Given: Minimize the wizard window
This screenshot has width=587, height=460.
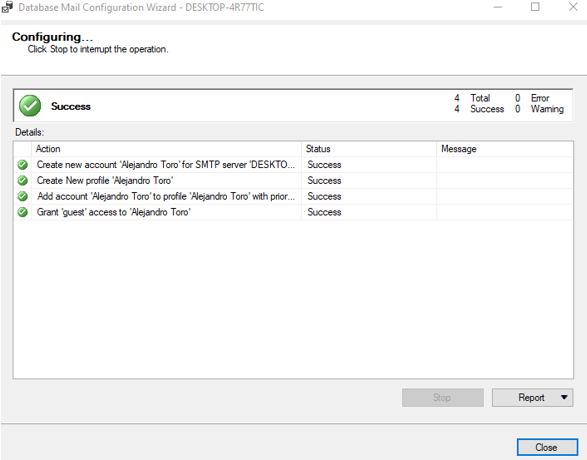Looking at the screenshot, I should 498,7.
